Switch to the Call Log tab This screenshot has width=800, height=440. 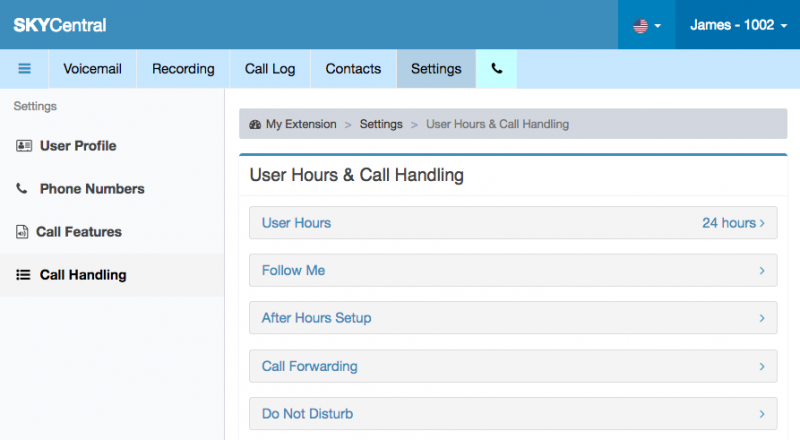(270, 68)
